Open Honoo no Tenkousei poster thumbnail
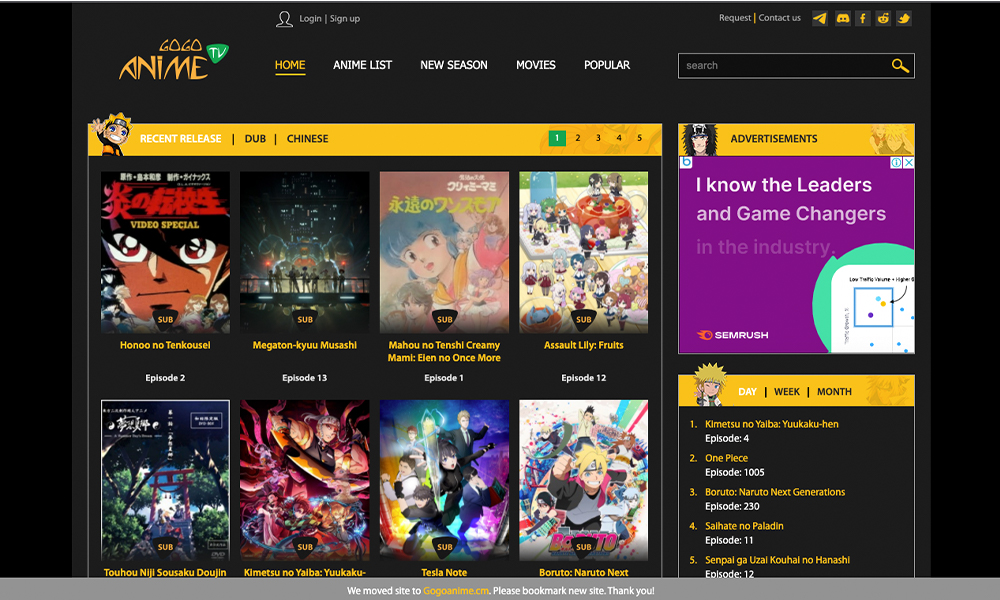1000x600 pixels. click(x=165, y=252)
